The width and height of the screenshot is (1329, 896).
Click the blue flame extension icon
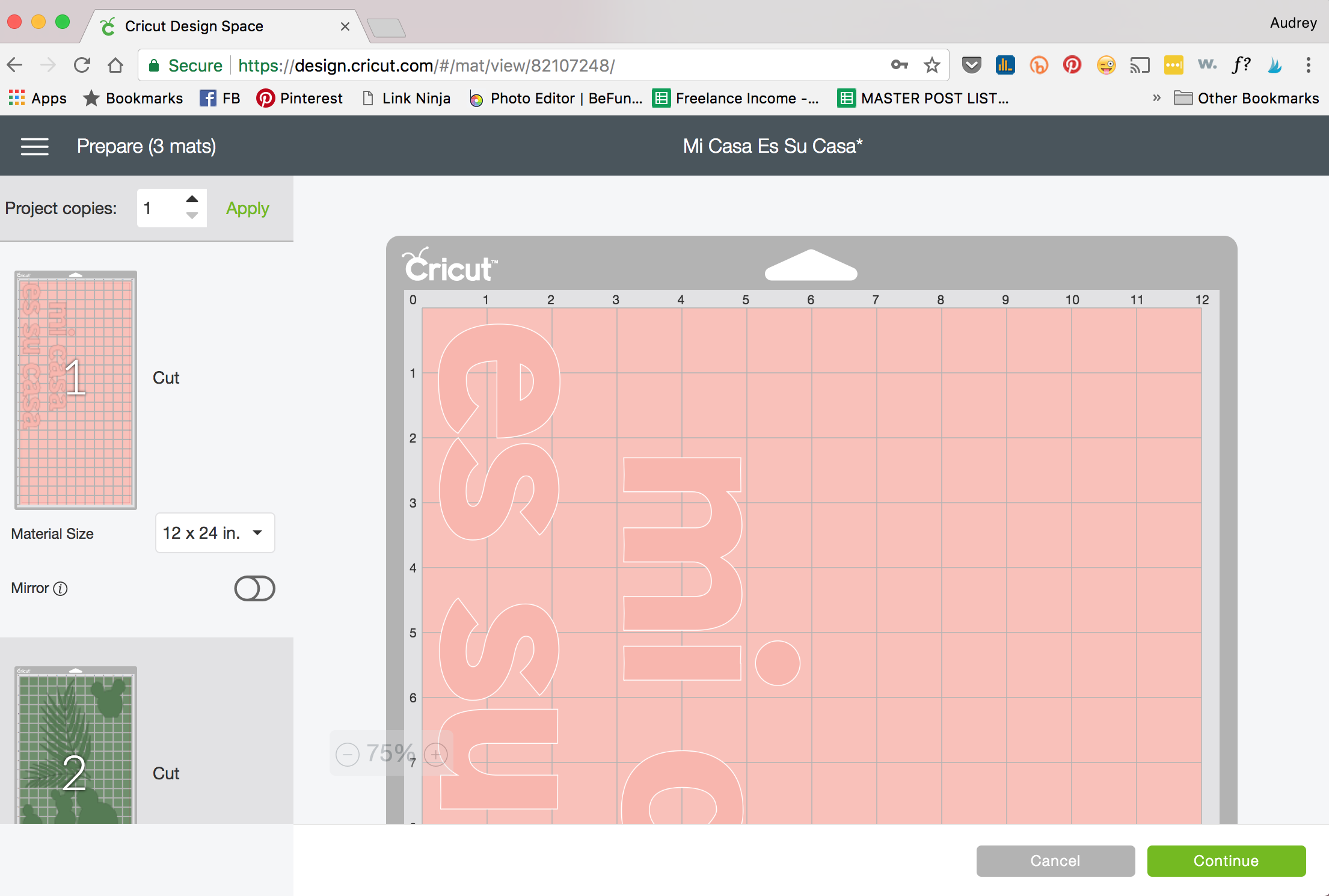click(x=1275, y=65)
